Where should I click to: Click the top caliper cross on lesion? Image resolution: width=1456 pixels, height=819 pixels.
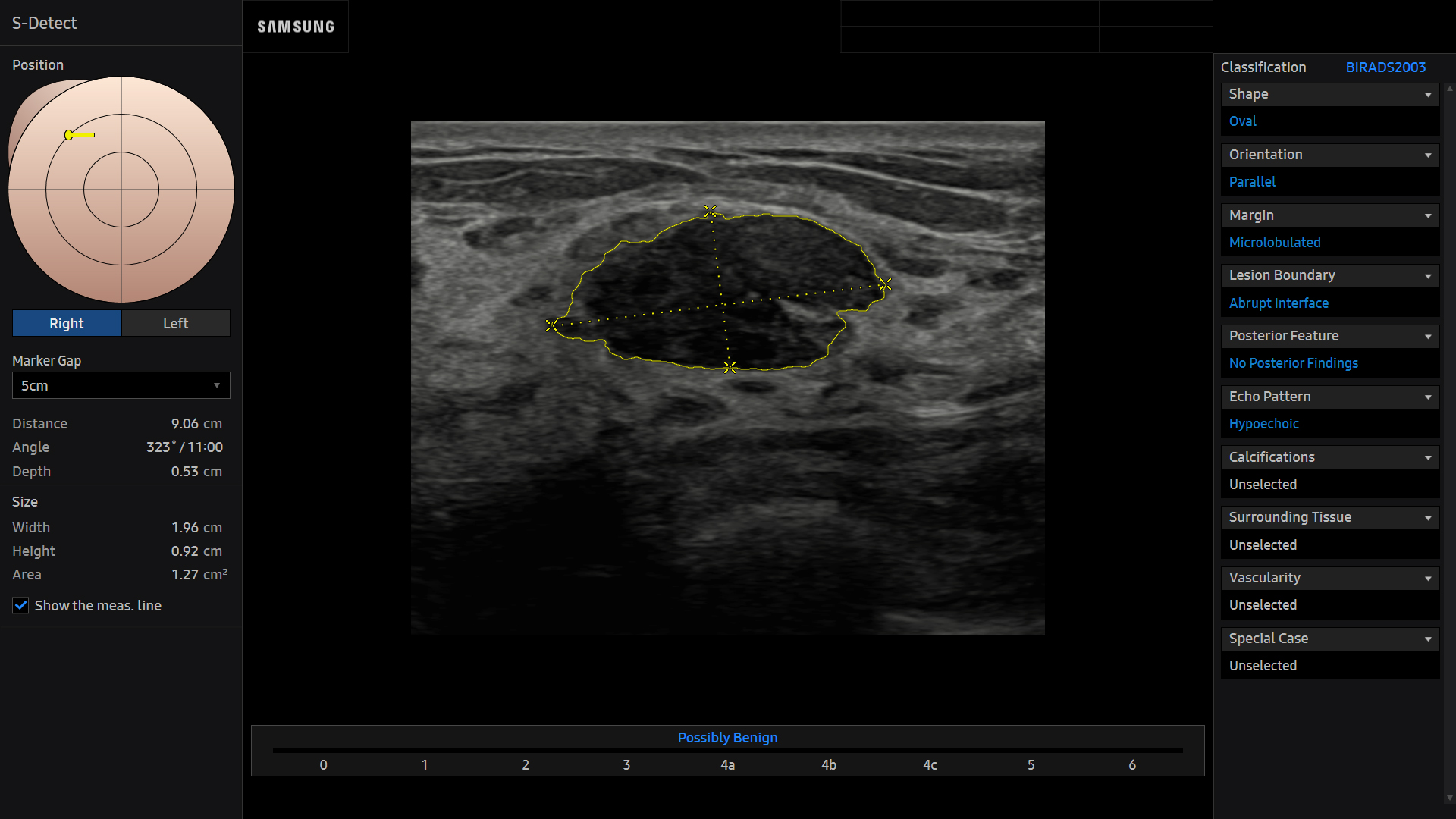[x=710, y=211]
